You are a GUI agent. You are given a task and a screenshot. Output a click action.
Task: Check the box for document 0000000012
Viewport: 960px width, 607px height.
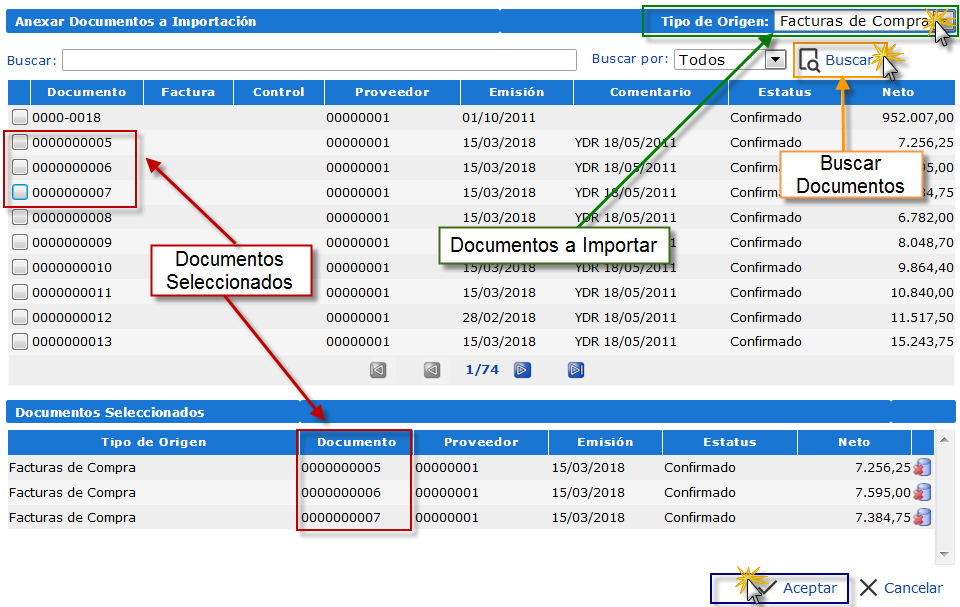click(x=20, y=317)
